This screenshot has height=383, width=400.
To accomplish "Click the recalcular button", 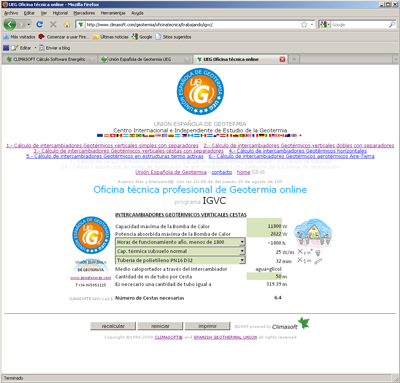I will click(x=113, y=326).
